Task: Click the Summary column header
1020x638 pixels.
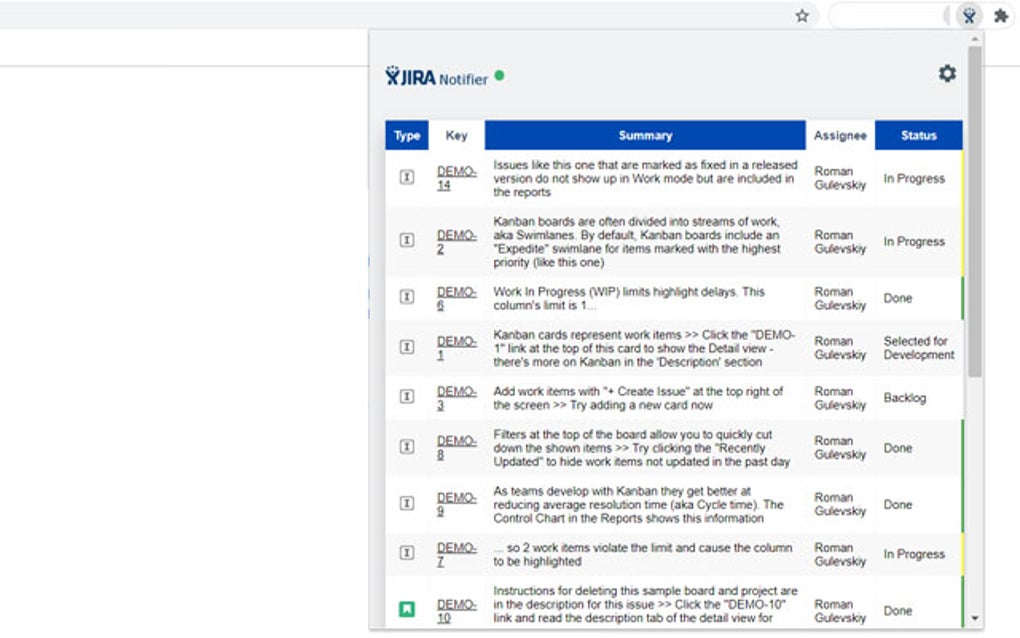Action: pyautogui.click(x=645, y=135)
